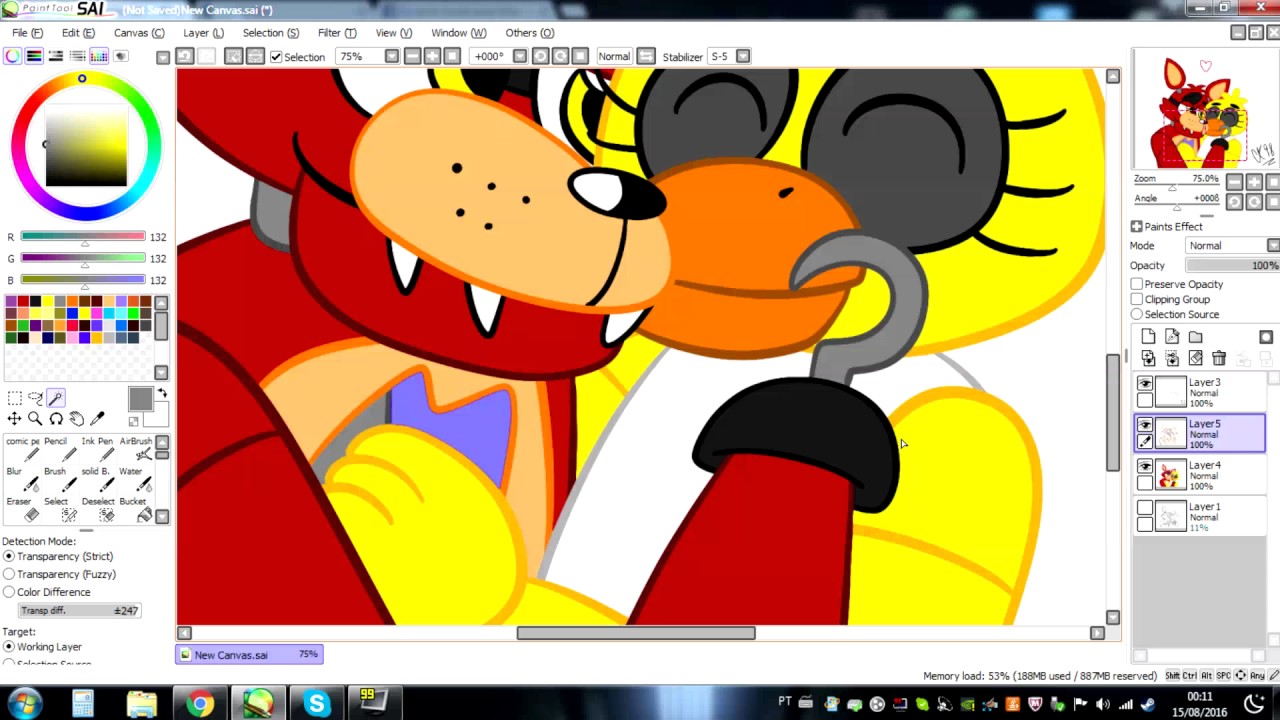1280x720 pixels.
Task: Select the rectangular Selection tool
Action: [14, 398]
